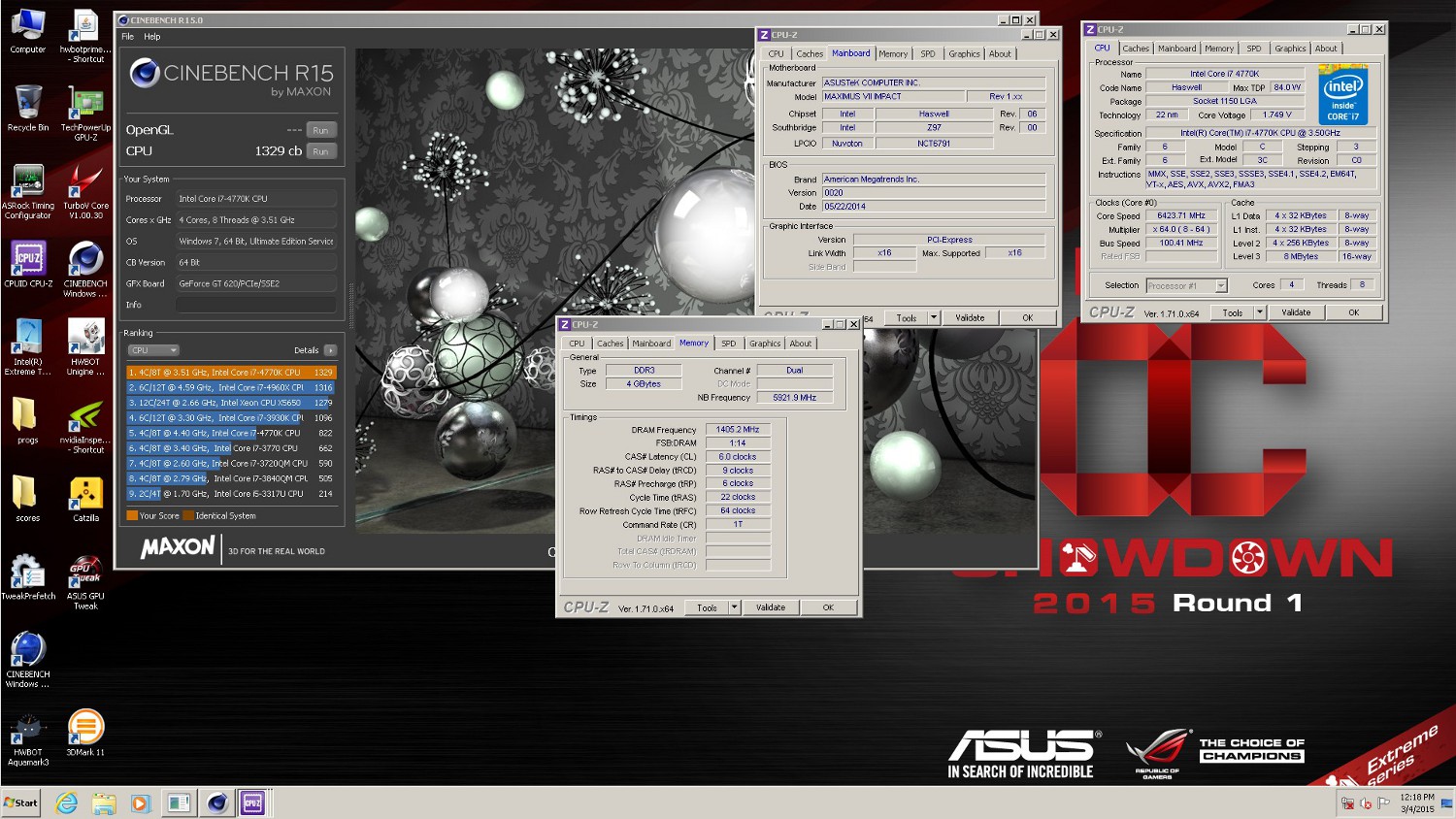Click the Core Speed 6423.71 MHz value
Screen dimensions: 1456x819
(x=1181, y=216)
